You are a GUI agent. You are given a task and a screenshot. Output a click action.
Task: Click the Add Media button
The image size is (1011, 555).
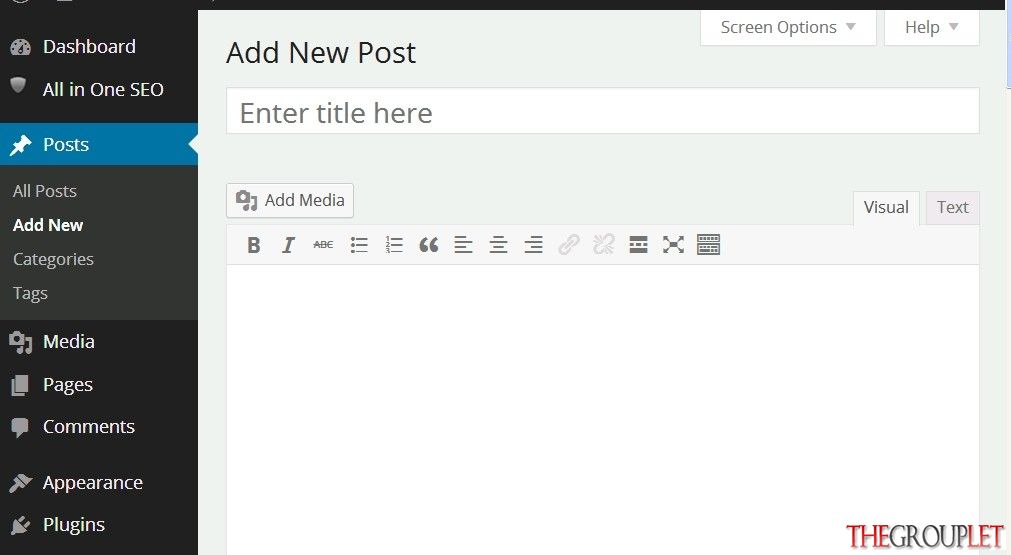[290, 200]
